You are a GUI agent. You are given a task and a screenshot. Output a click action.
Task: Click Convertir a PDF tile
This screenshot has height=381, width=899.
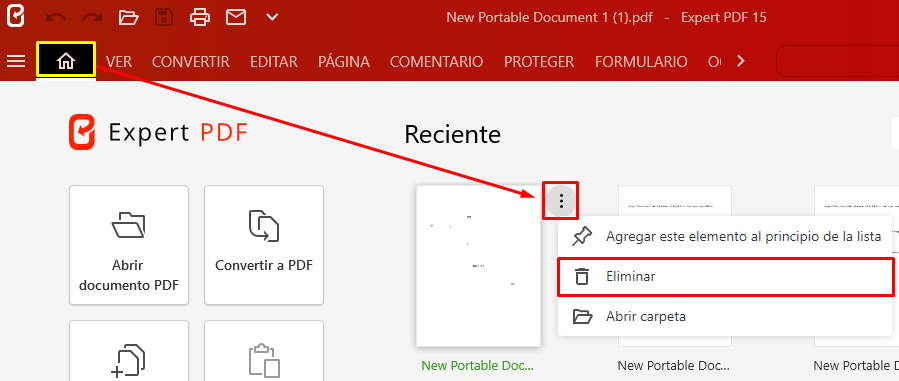point(264,245)
